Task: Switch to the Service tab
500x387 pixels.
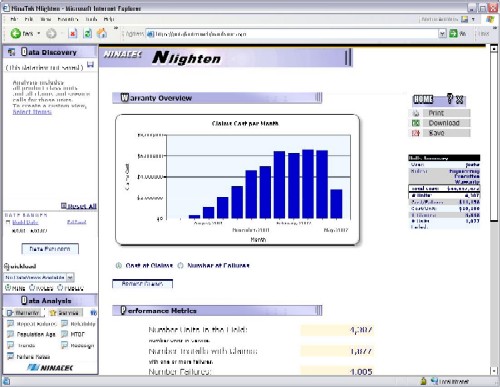Action: [x=65, y=313]
